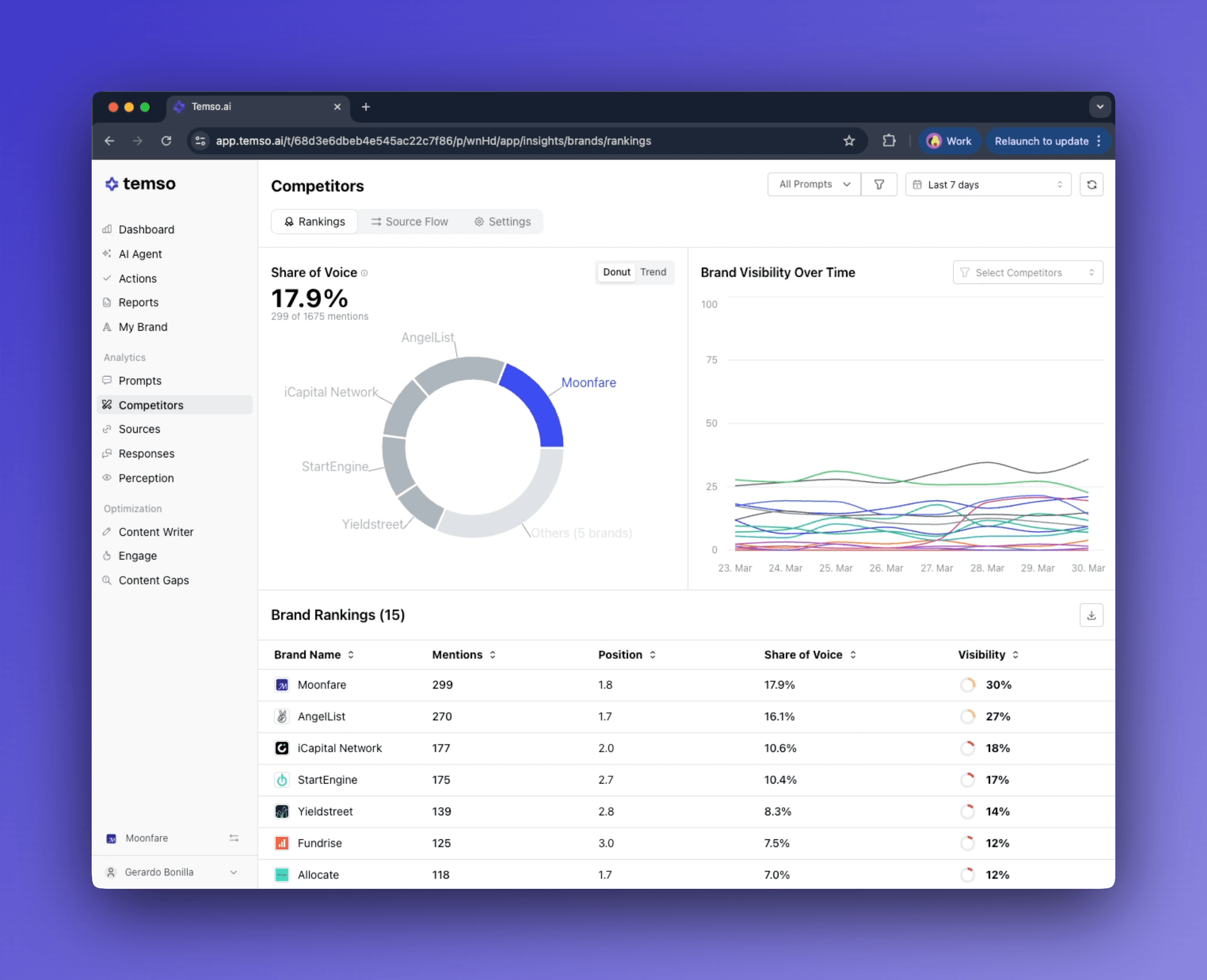Viewport: 1207px width, 980px height.
Task: Open the All Prompts dropdown
Action: [814, 185]
